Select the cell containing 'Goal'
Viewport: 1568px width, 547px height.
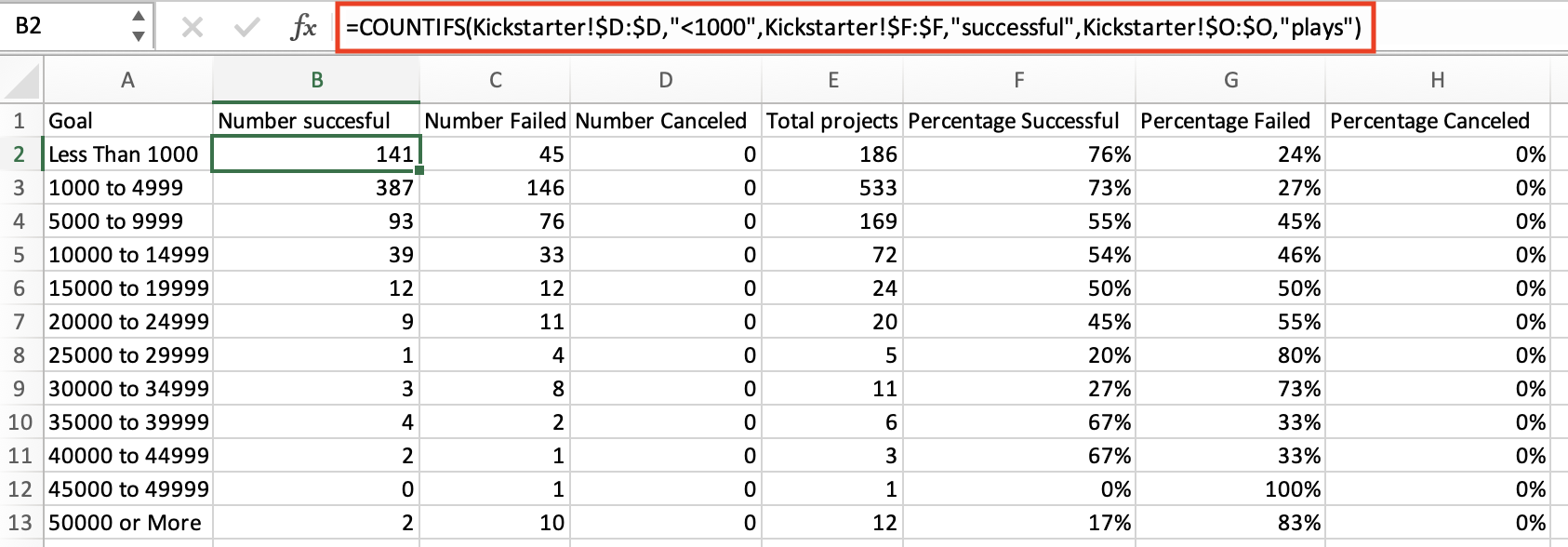[127, 120]
